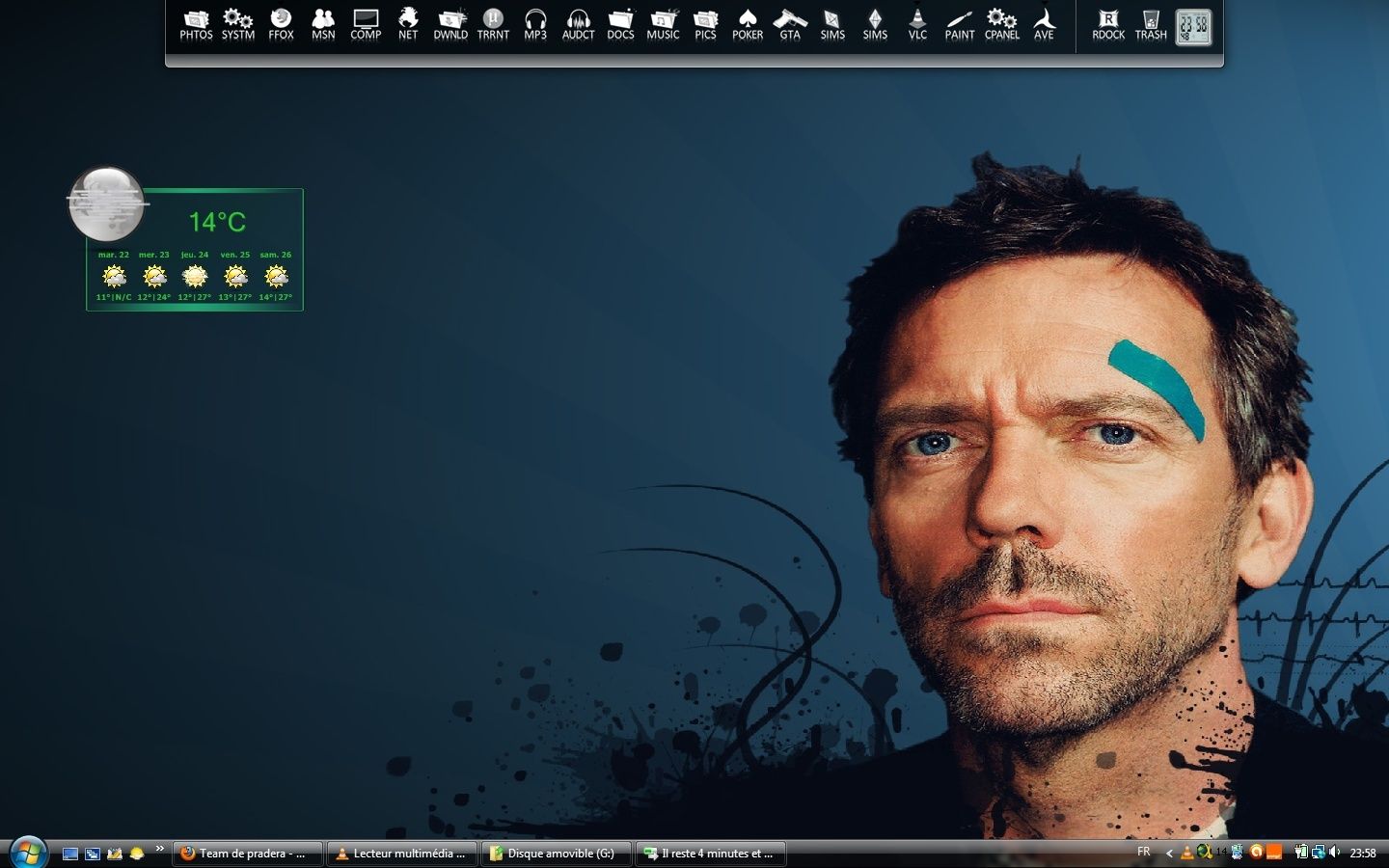1389x868 pixels.
Task: Open VLC cone icon in dock
Action: click(917, 24)
